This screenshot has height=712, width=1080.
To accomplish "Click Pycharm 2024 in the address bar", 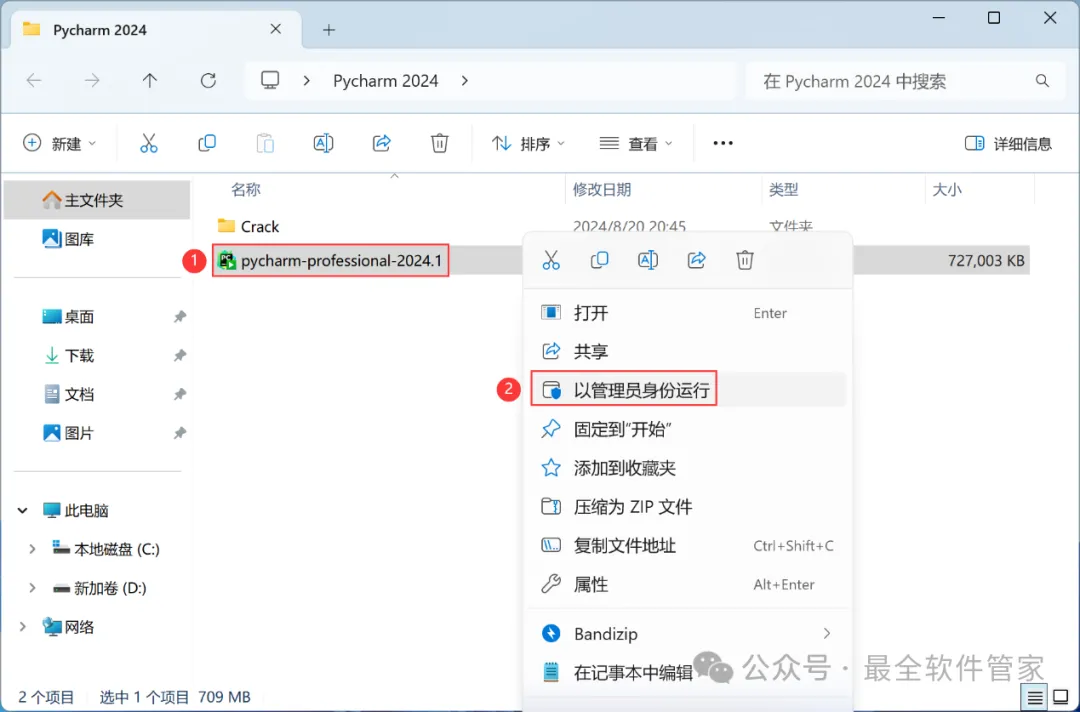I will pyautogui.click(x=386, y=81).
